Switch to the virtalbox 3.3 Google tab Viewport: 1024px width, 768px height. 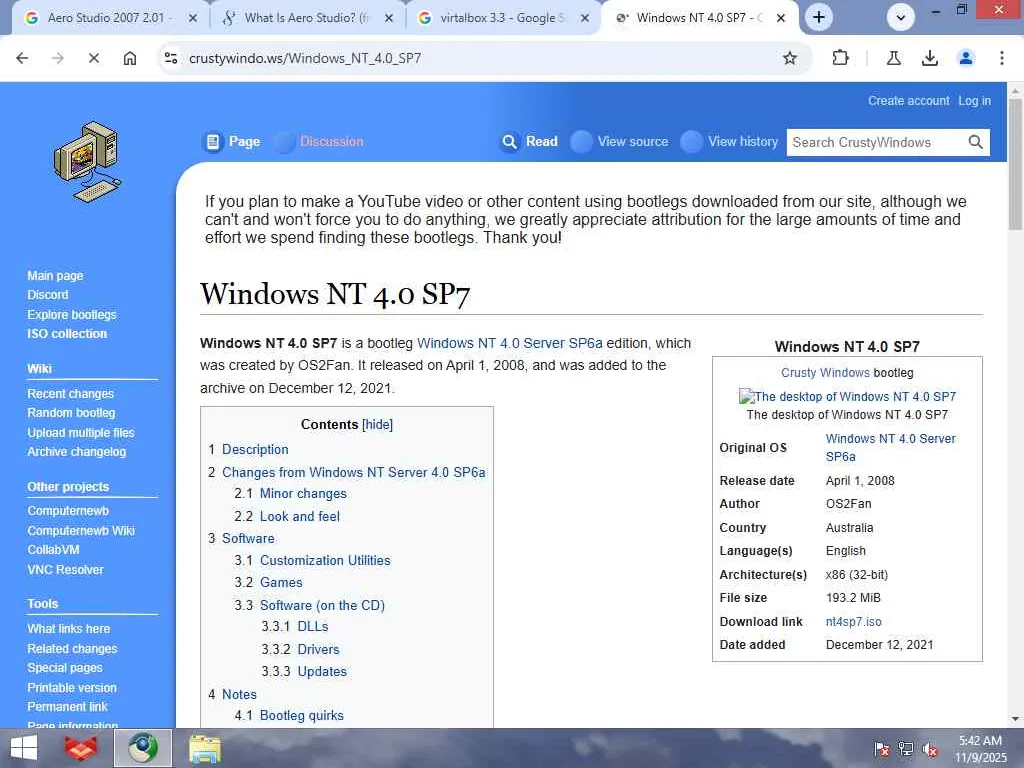(x=502, y=18)
